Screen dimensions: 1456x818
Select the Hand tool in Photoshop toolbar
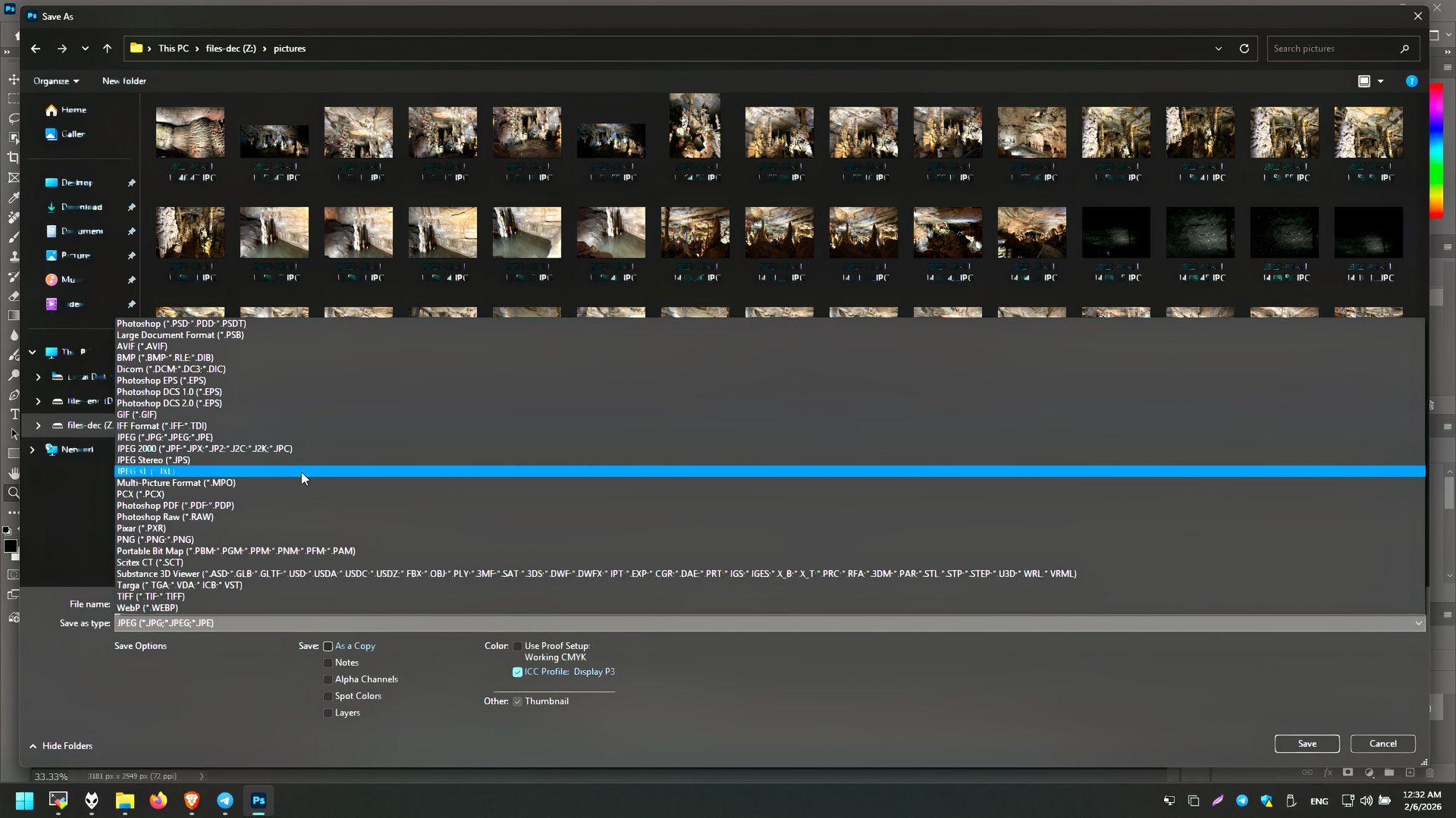(14, 473)
